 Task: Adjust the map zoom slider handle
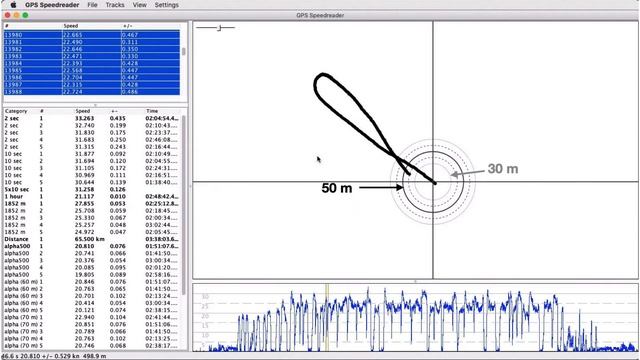220,28
